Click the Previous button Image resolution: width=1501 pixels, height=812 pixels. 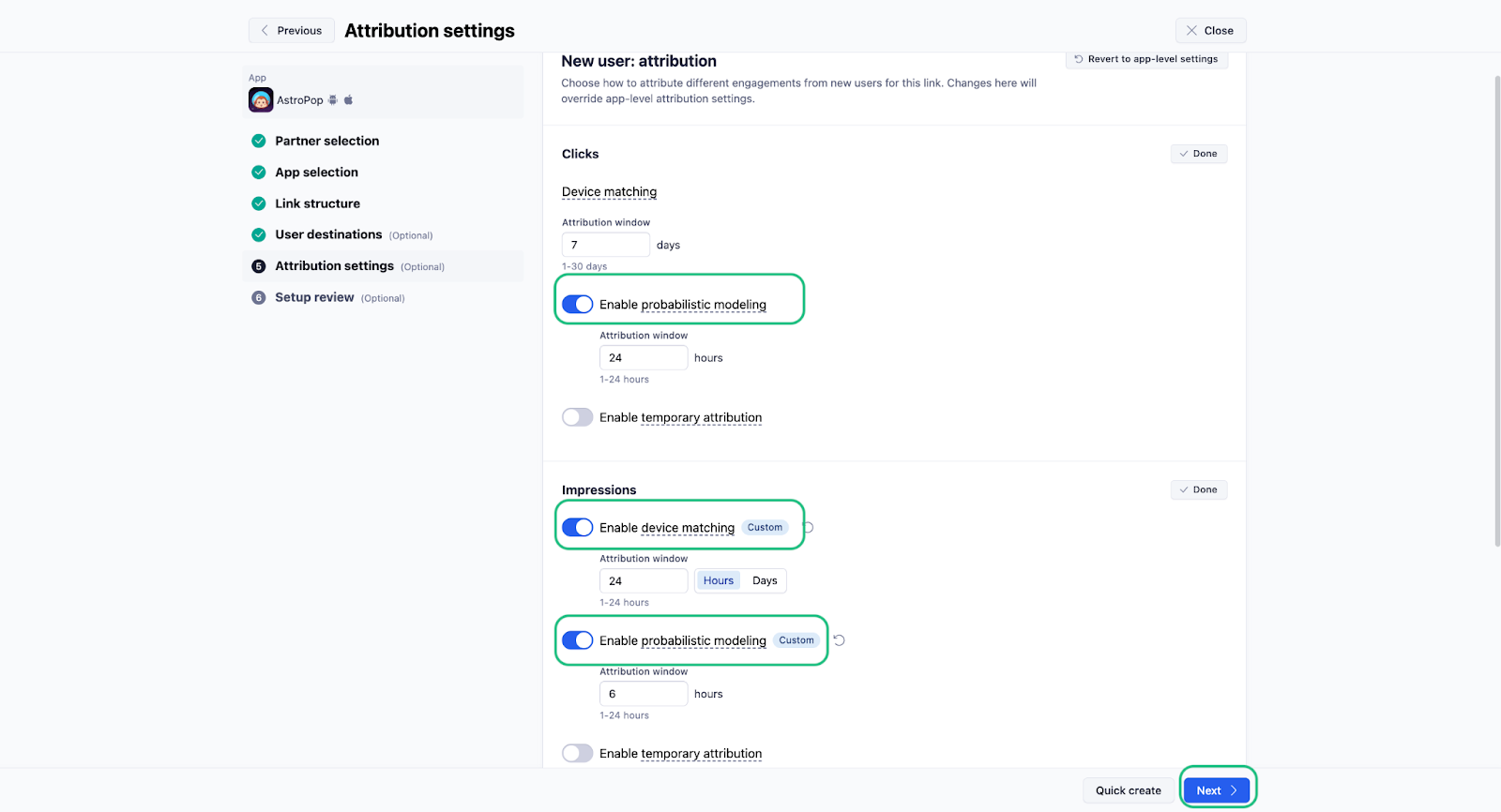(292, 31)
